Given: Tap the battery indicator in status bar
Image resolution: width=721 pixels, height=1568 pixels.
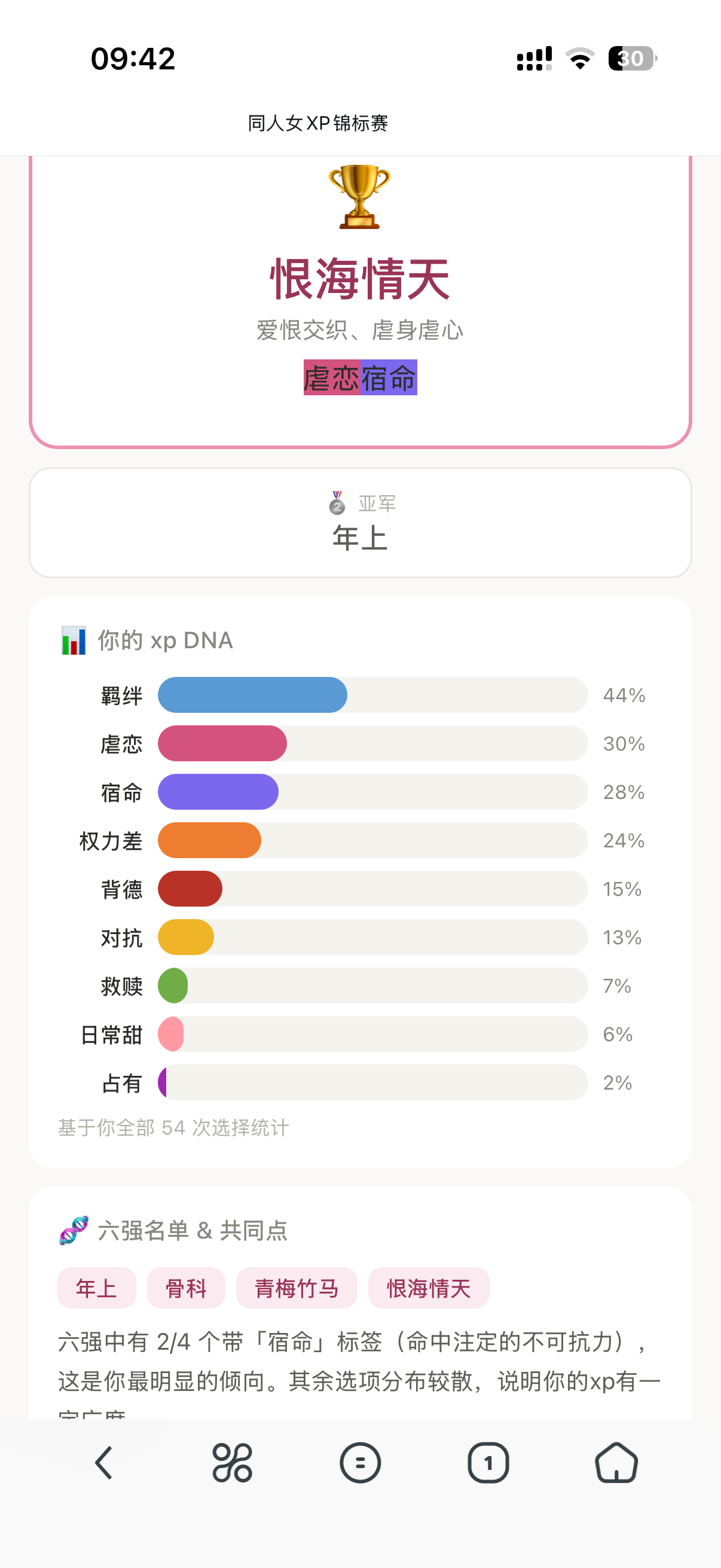Looking at the screenshot, I should 633,59.
